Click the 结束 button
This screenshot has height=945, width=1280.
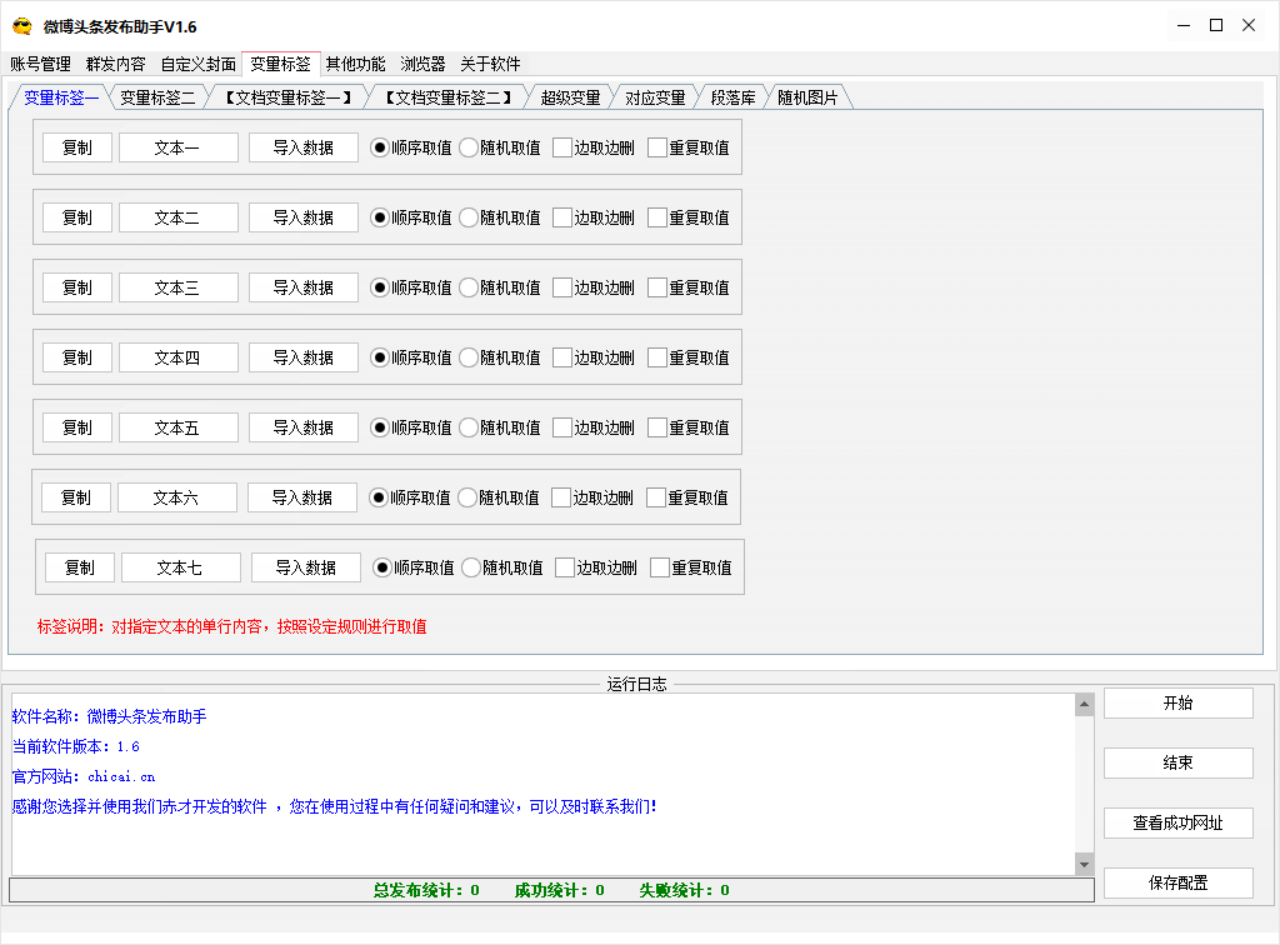1178,763
